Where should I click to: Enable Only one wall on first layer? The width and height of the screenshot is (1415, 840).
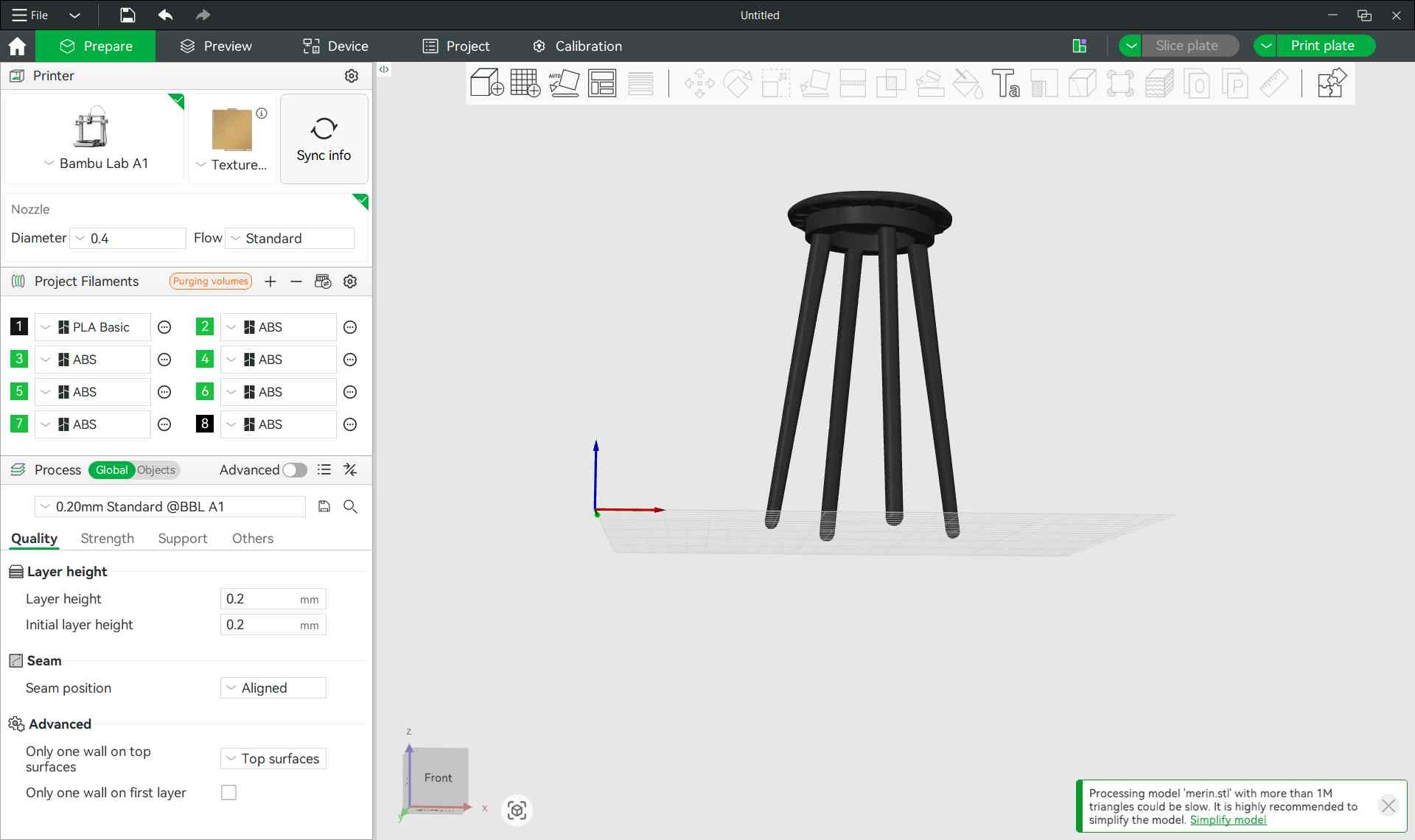(229, 793)
